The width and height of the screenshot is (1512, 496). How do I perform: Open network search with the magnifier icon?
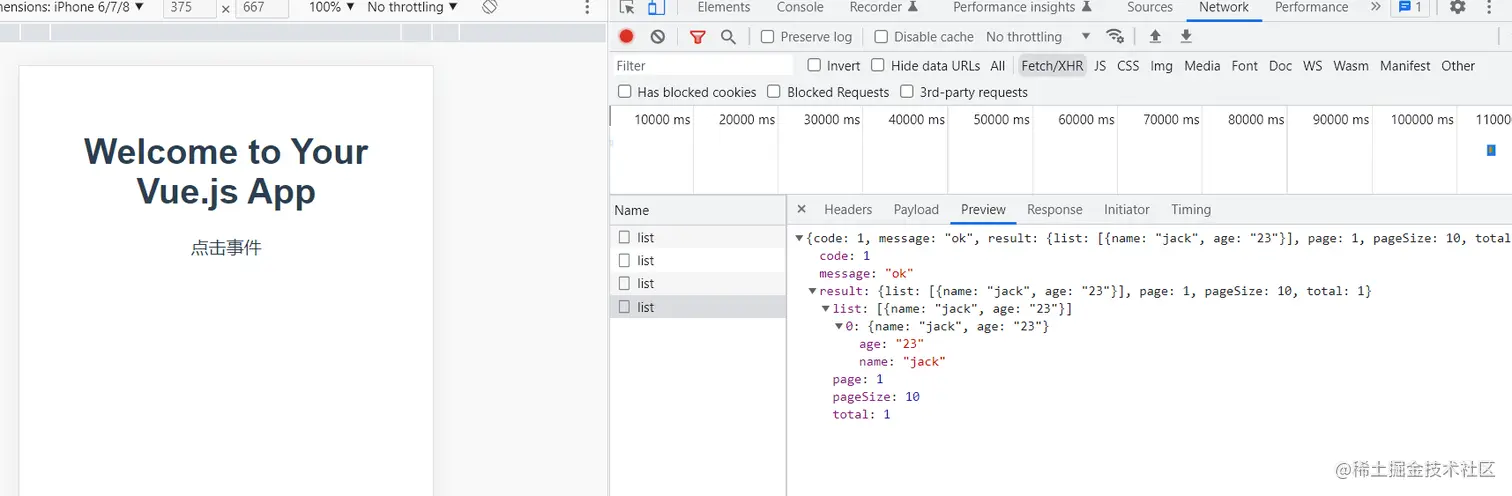click(x=728, y=36)
